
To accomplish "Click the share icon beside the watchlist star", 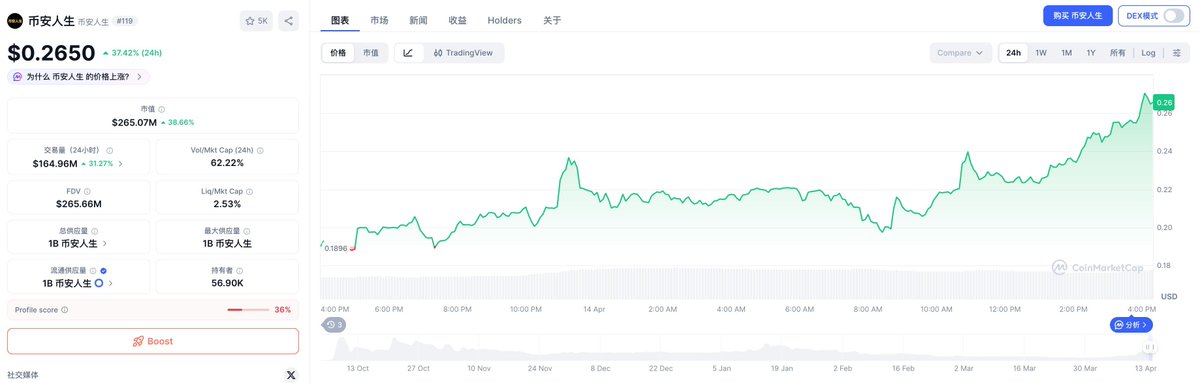I will coord(288,20).
